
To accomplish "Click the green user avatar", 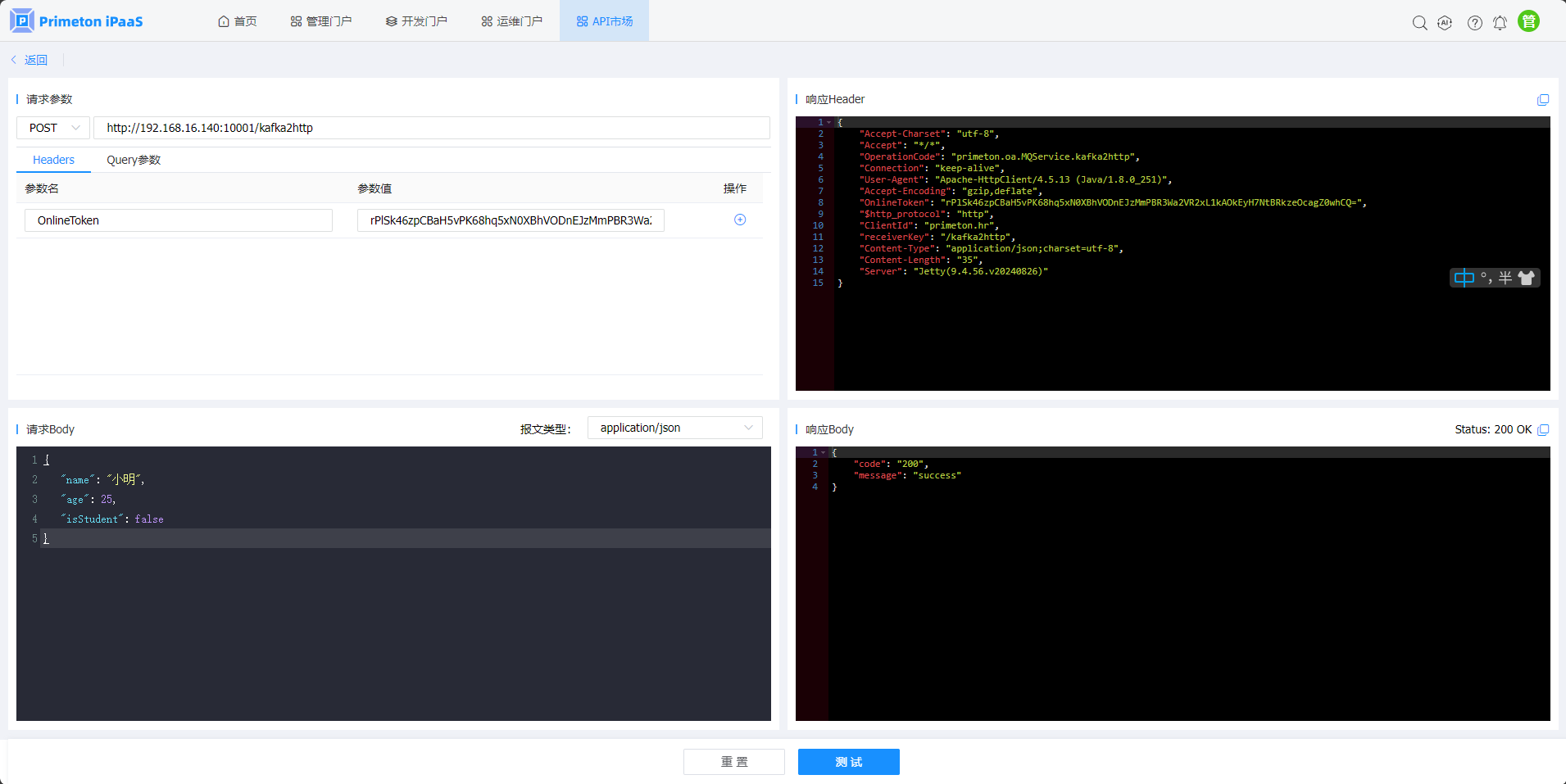I will coord(1528,21).
